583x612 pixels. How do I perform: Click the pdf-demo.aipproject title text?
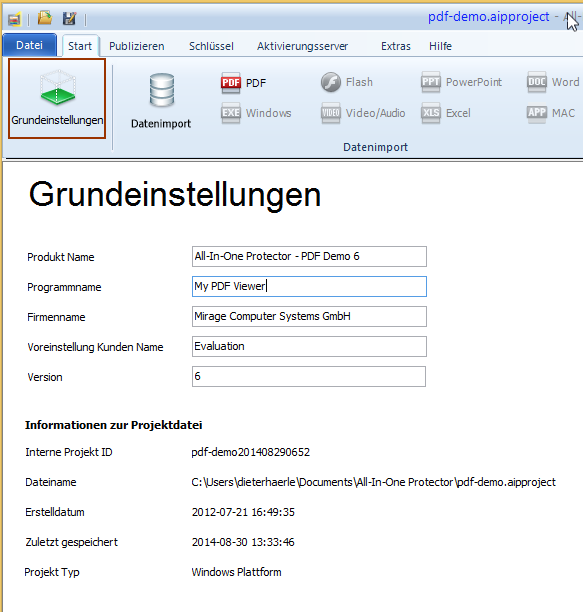(x=489, y=17)
